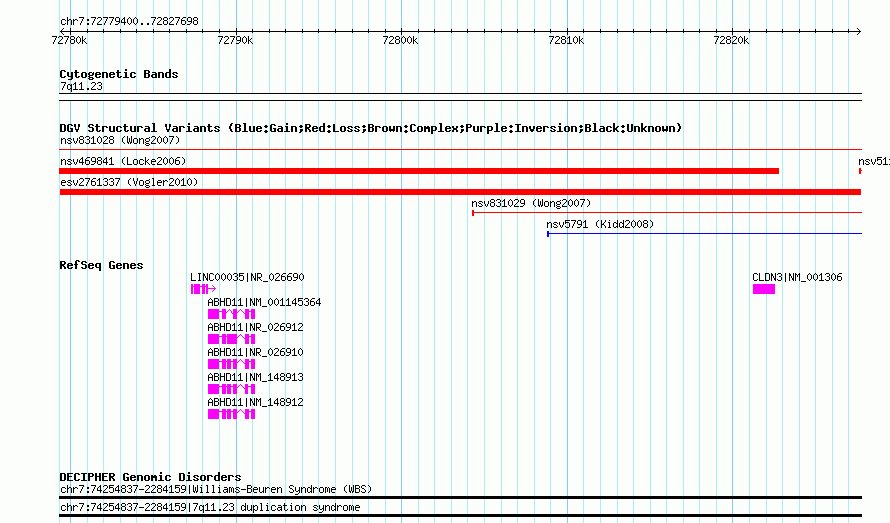Open nsv831028 (Wong2007) label

[x=120, y=140]
